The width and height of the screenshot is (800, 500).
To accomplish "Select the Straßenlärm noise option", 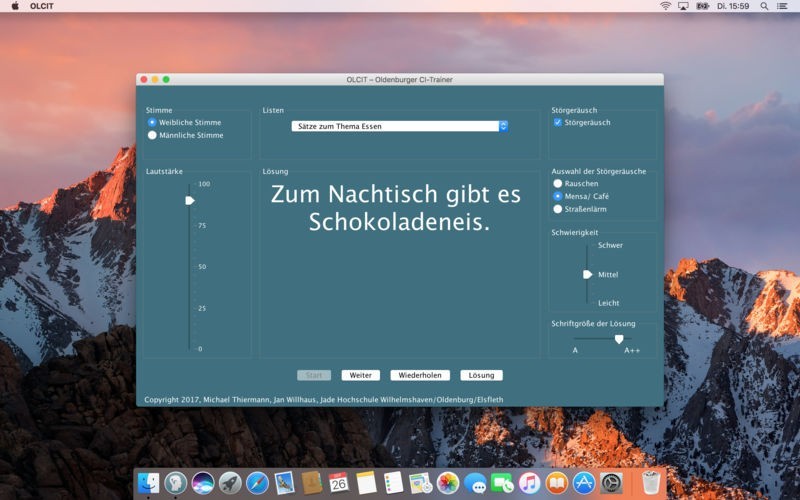I will 558,209.
